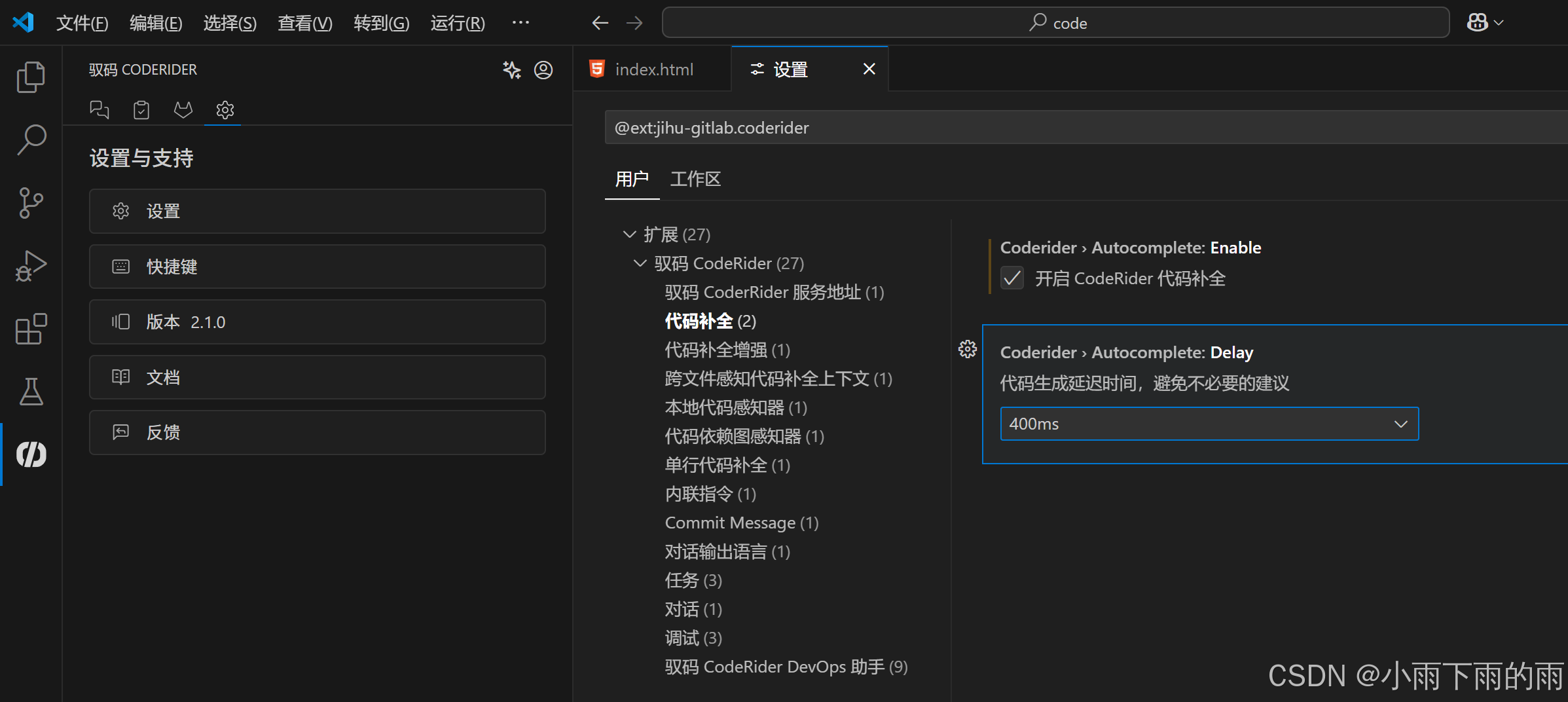1568x702 pixels.
Task: Switch to the 工作区 settings scope tab
Action: (x=695, y=179)
